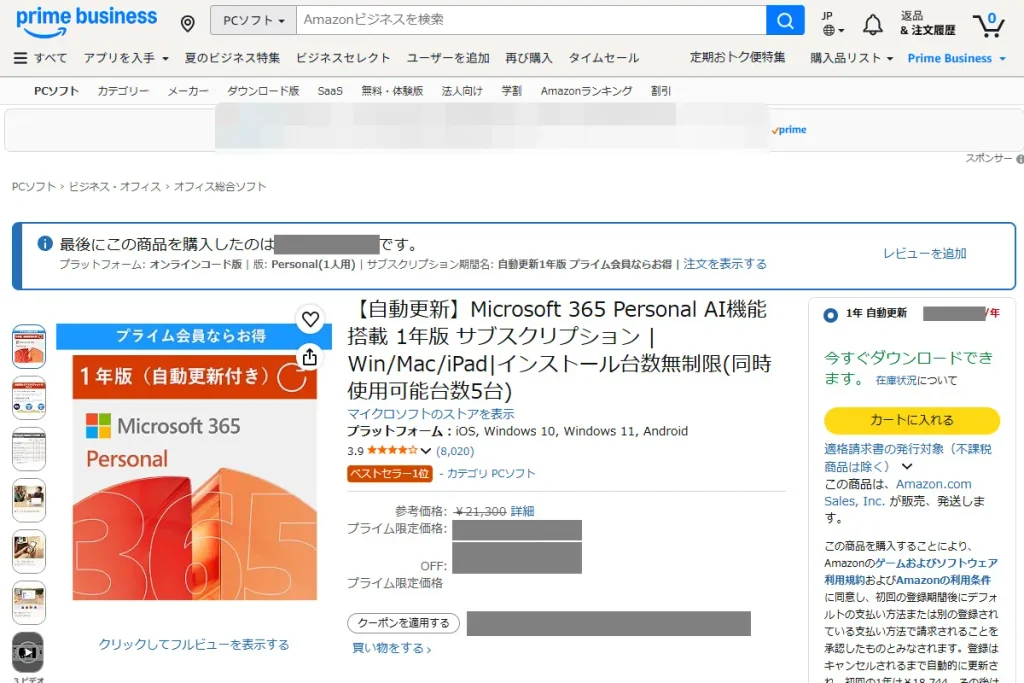Click inside the Amazonビジネスを検索 search field
The width and height of the screenshot is (1024, 683).
pyautogui.click(x=531, y=20)
